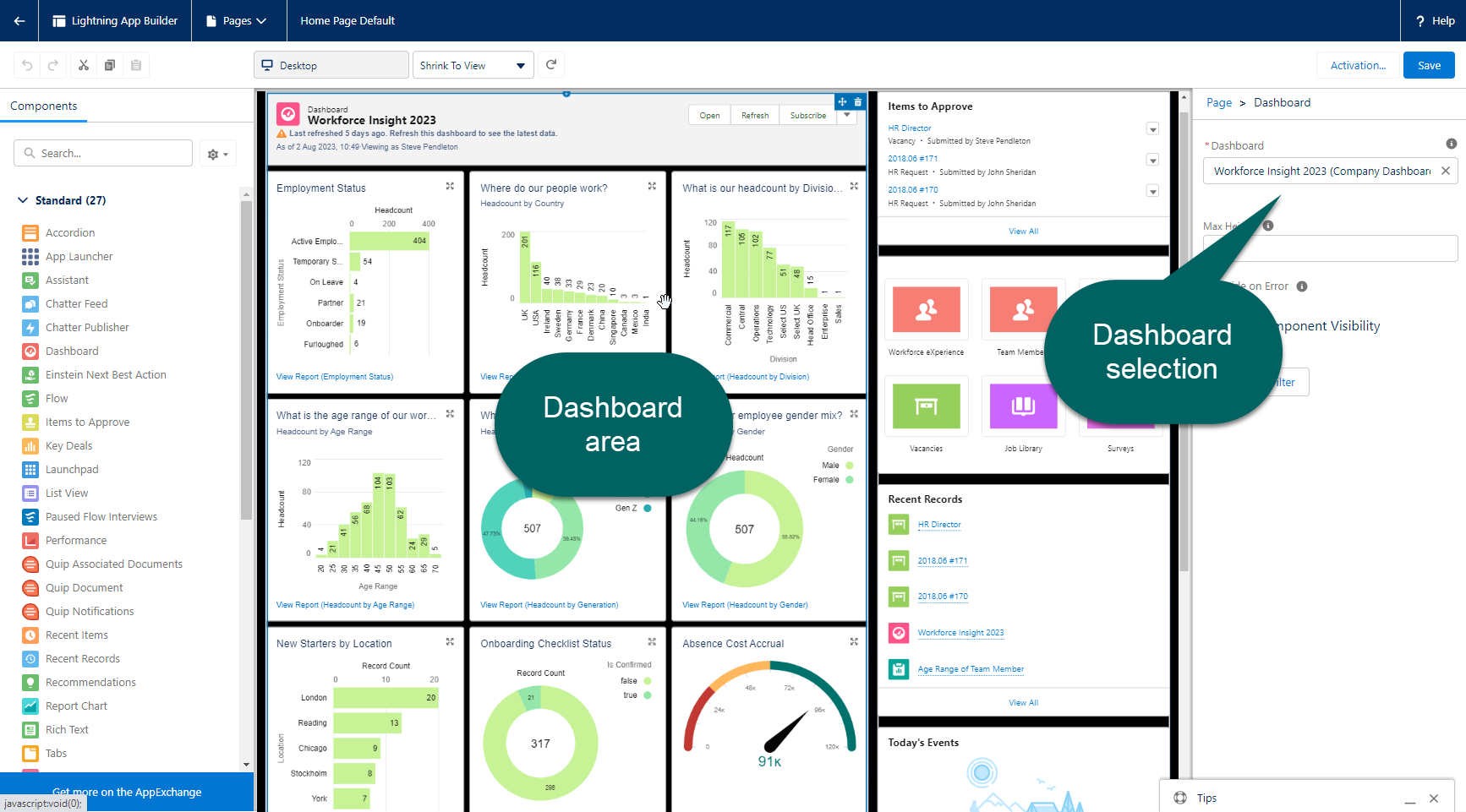Click the components Search field
Viewport: 1466px width, 812px height.
point(103,153)
